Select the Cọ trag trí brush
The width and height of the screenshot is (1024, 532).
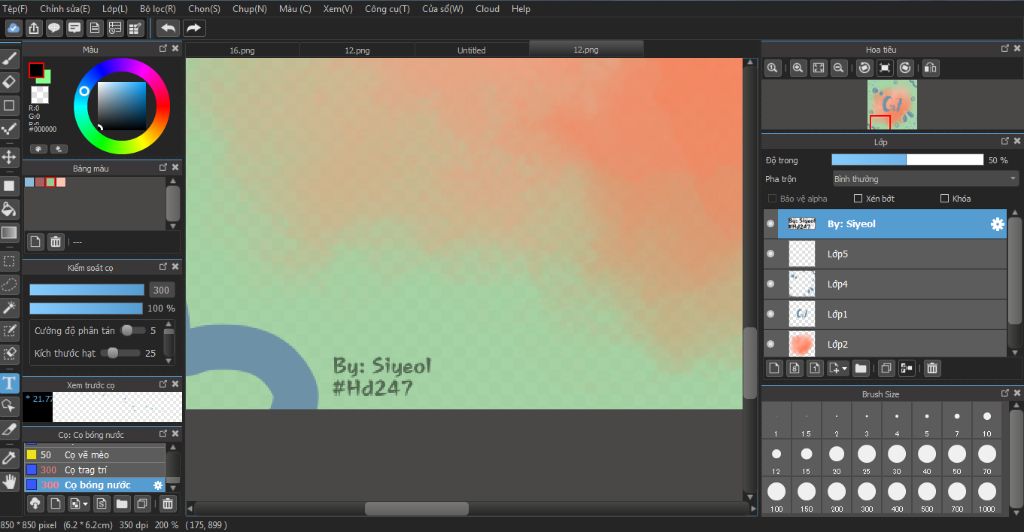(x=95, y=470)
